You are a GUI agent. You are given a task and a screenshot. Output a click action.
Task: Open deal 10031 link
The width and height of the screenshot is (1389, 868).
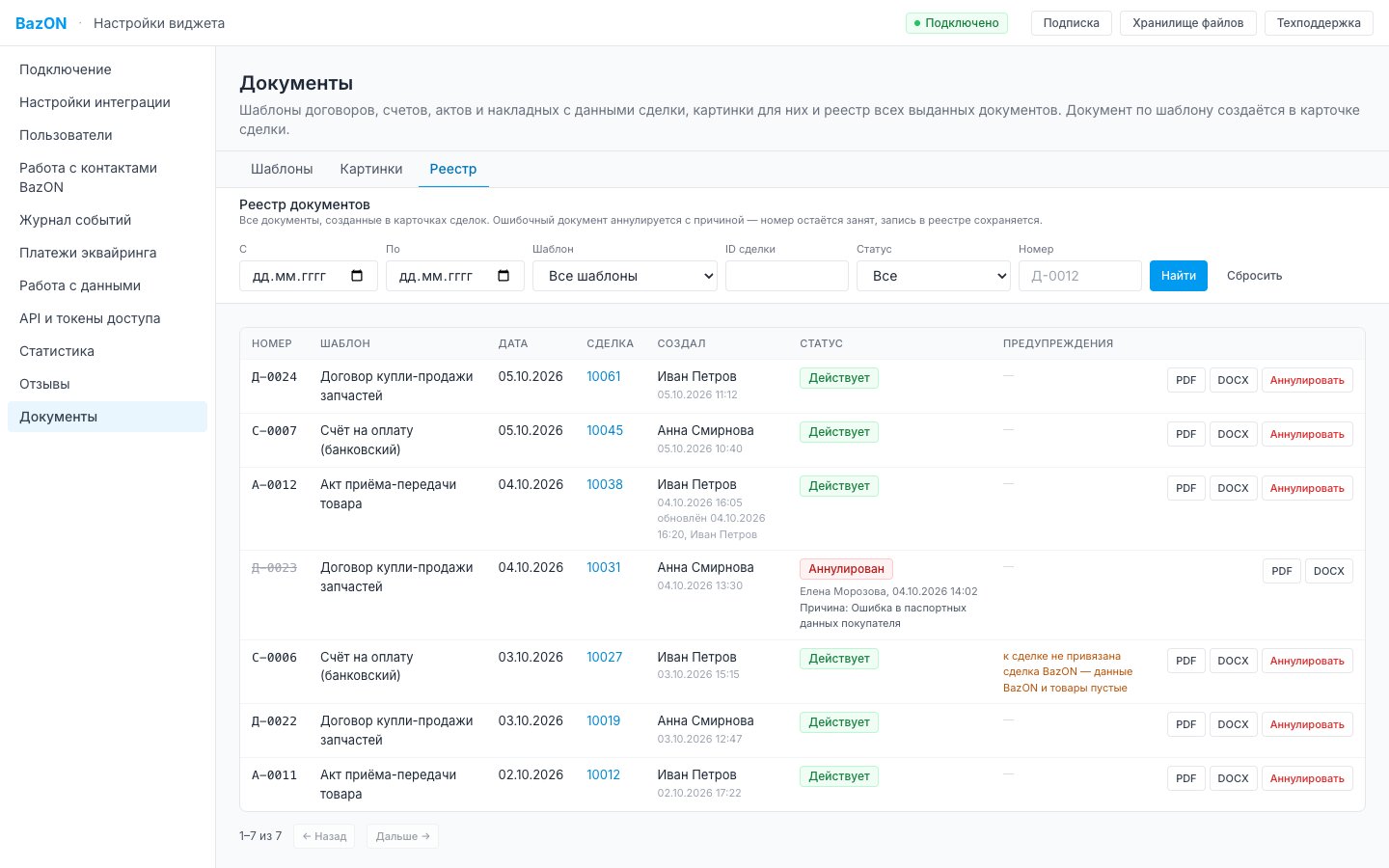click(x=604, y=567)
